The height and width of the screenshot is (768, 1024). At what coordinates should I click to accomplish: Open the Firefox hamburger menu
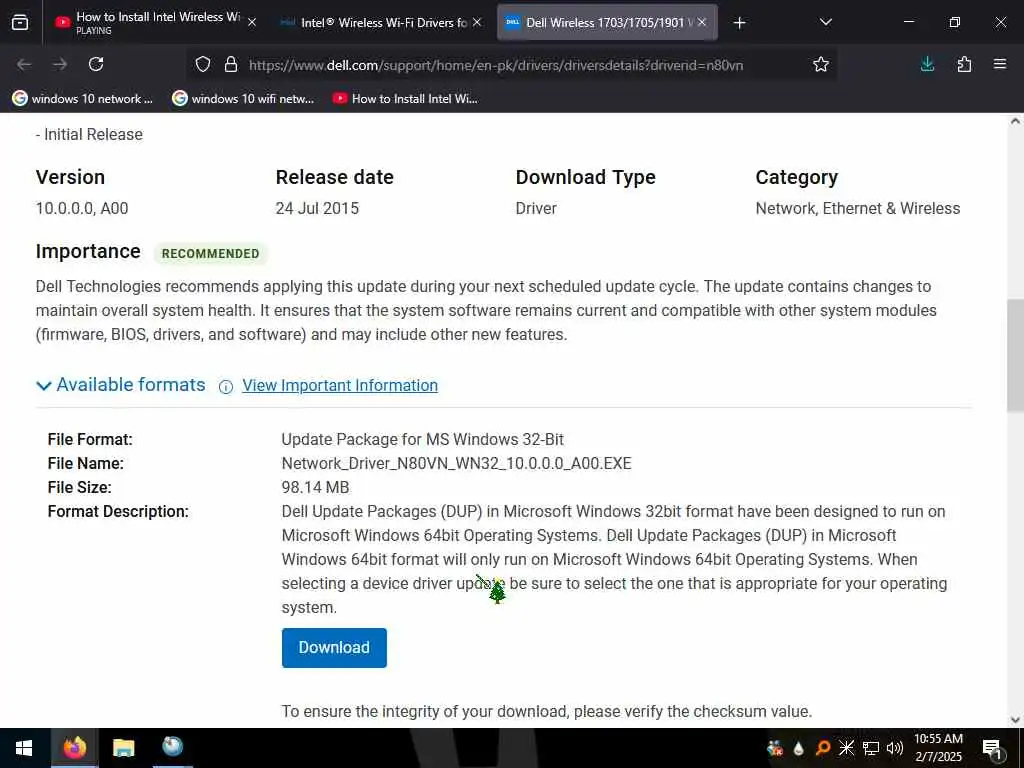pos(1000,64)
